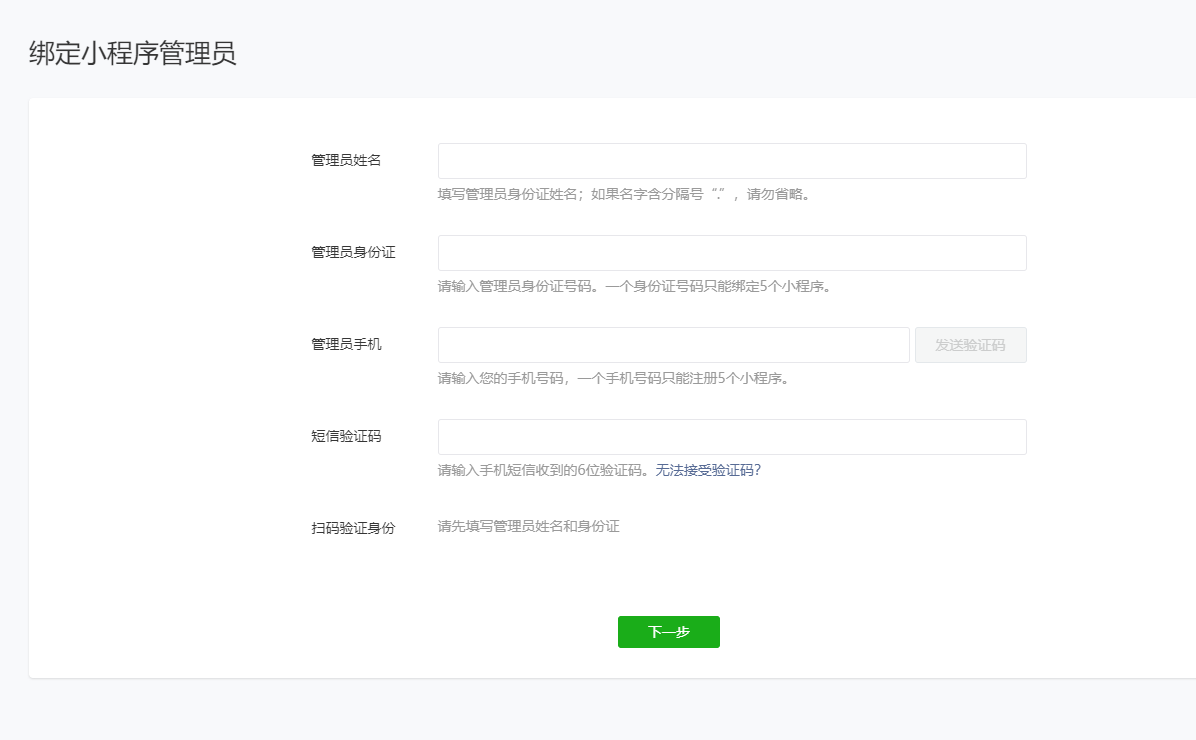
Task: Click the 管理员手机 field label
Action: tap(346, 344)
